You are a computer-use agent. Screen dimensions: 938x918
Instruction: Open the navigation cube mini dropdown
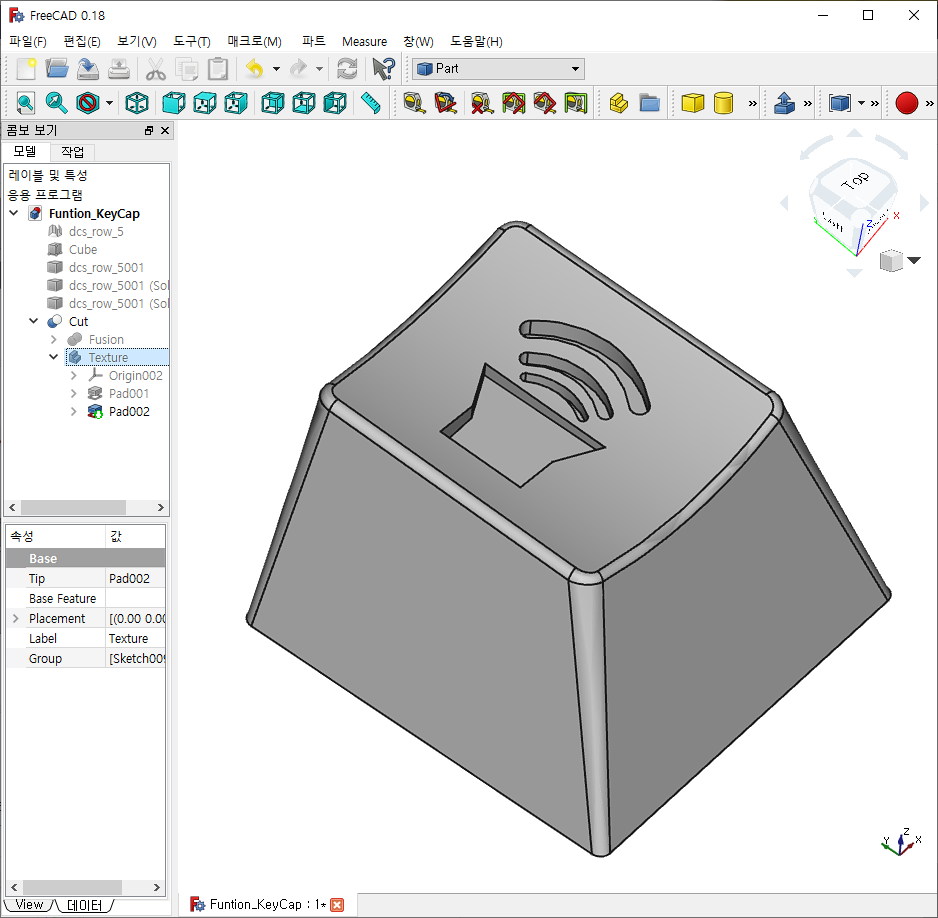[x=913, y=260]
